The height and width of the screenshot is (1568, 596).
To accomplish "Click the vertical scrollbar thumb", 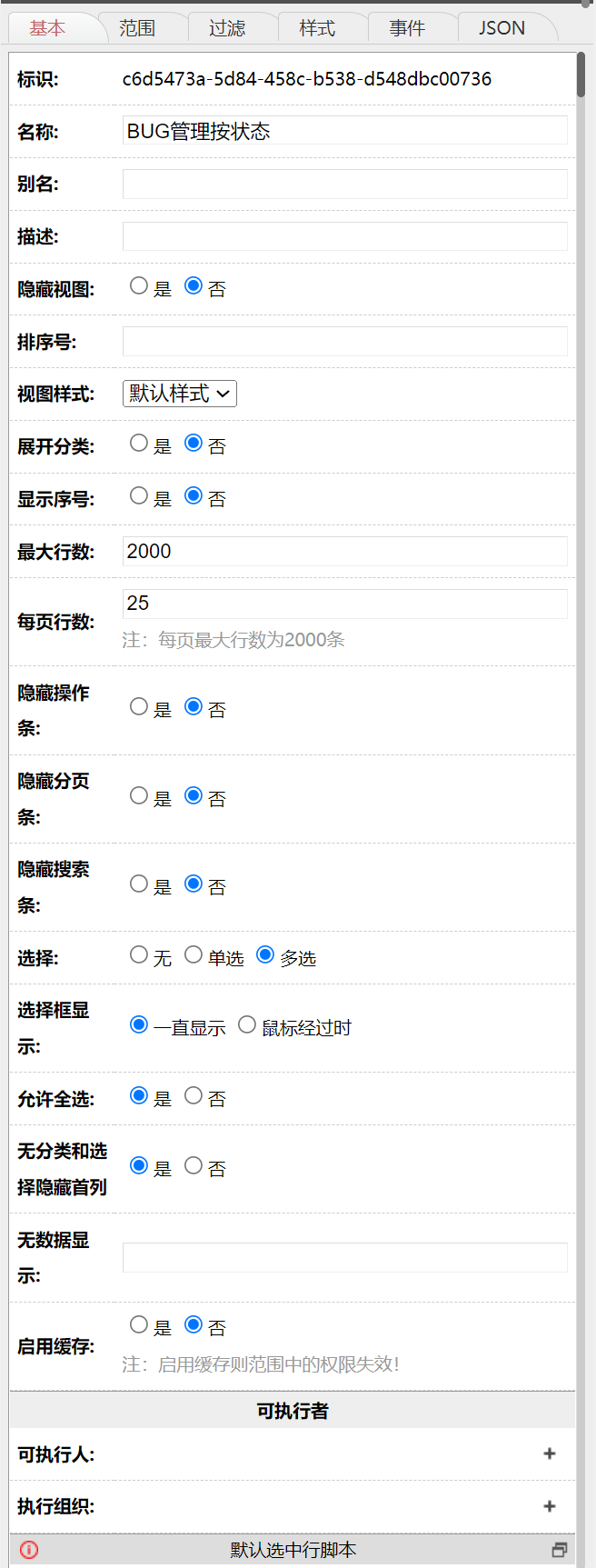I will (x=581, y=75).
